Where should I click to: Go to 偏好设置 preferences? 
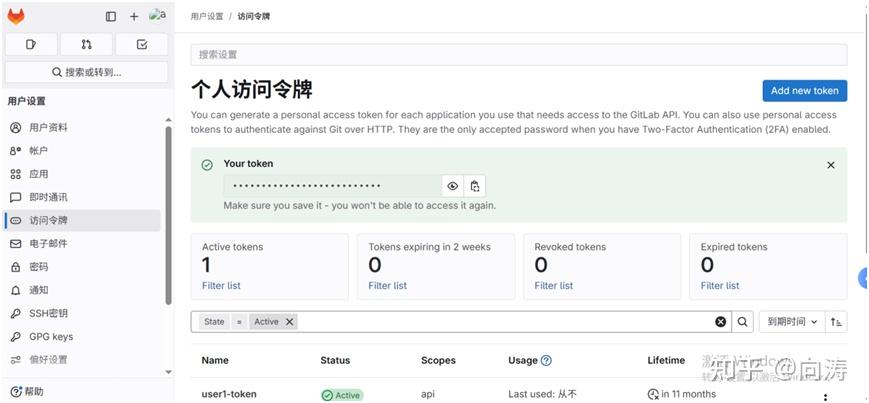coord(82,359)
